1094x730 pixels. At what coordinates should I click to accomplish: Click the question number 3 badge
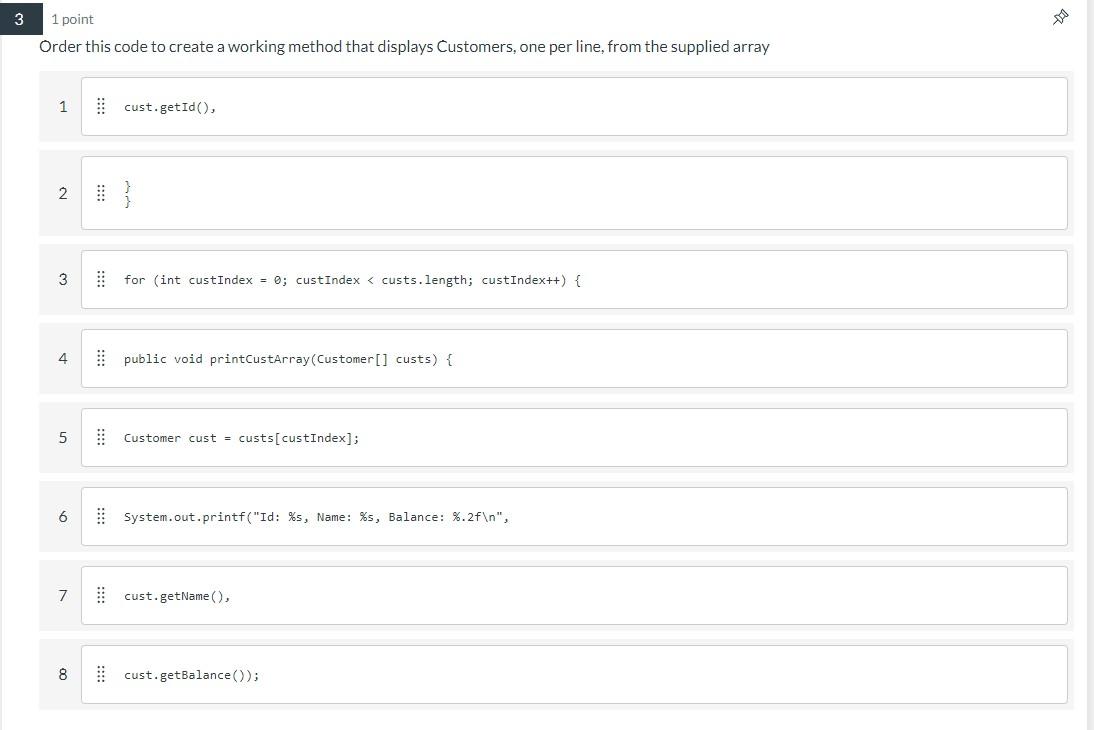21,18
